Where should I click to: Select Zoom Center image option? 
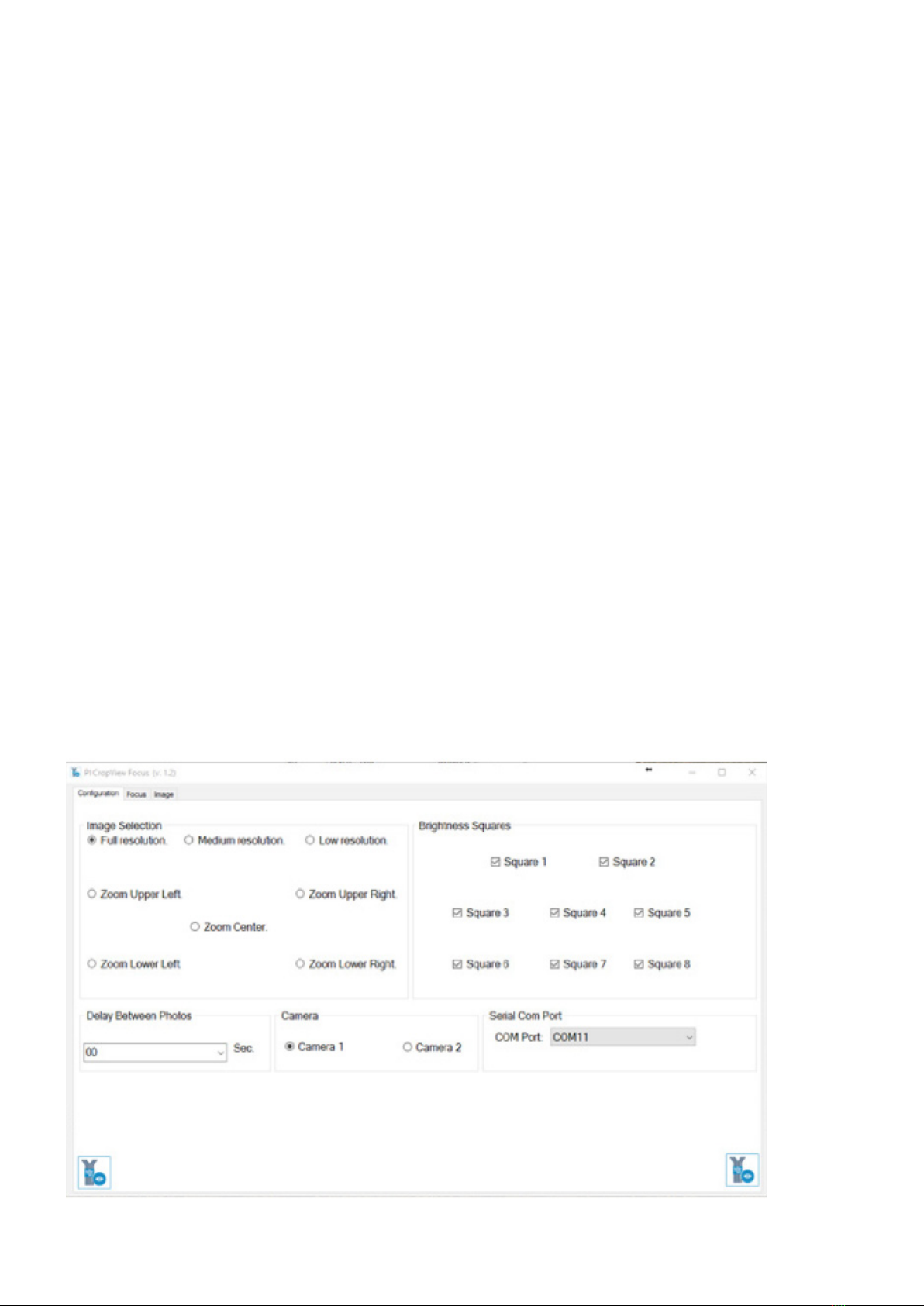(195, 927)
